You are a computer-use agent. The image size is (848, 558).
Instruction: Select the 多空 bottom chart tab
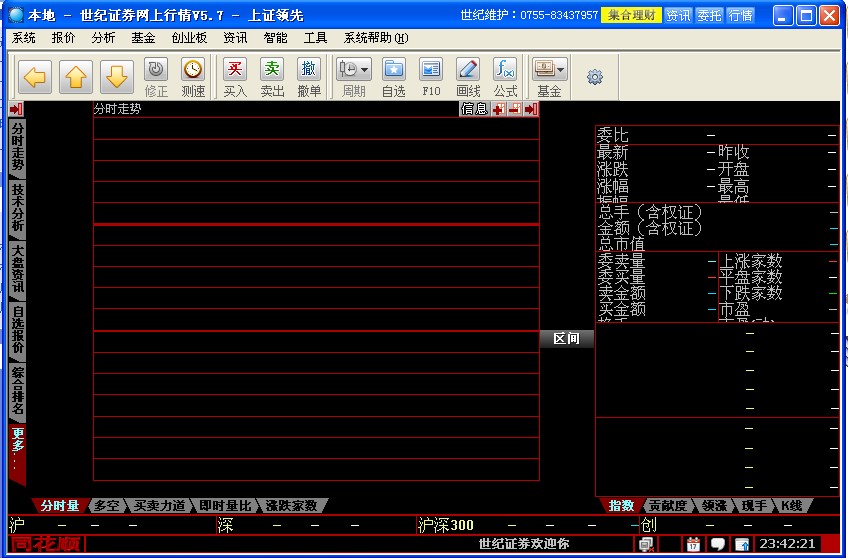point(107,506)
